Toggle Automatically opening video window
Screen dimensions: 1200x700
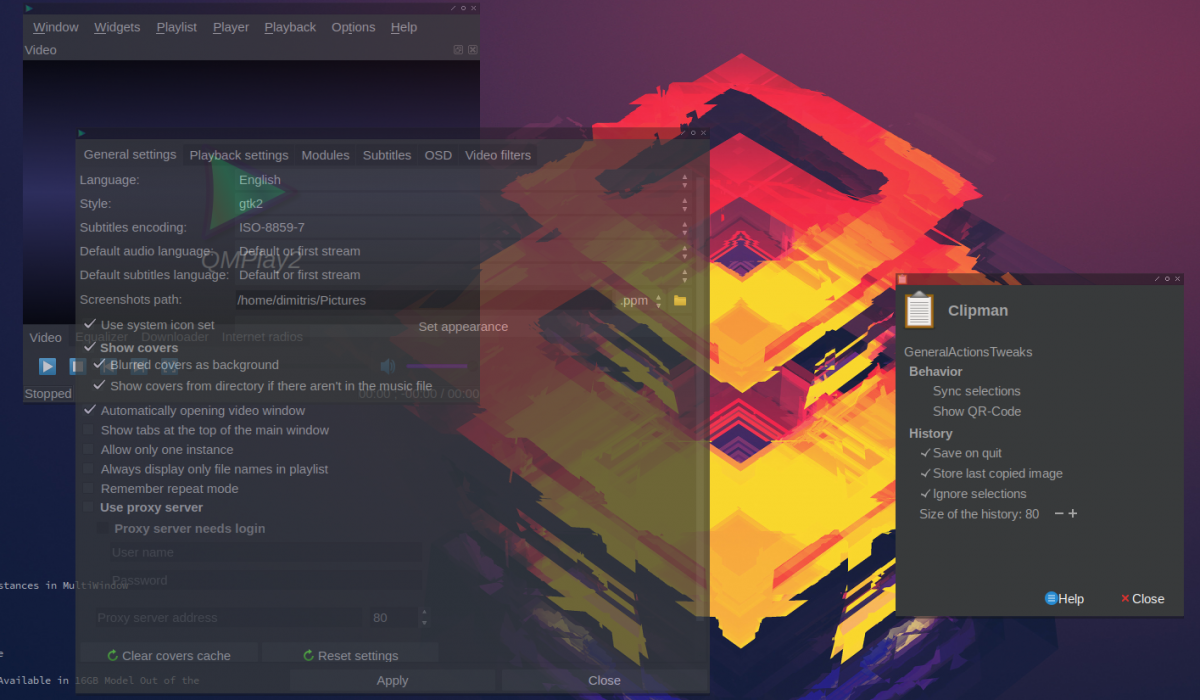point(90,410)
